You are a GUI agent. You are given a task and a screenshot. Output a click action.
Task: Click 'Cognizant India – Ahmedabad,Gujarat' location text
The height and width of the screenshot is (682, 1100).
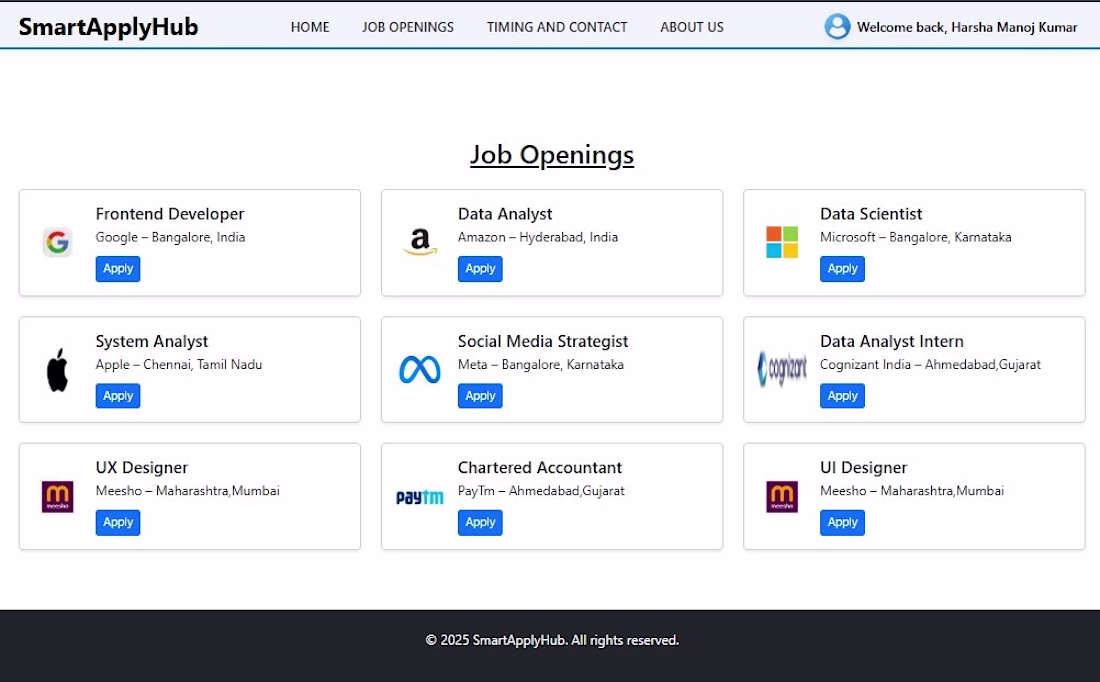[930, 365]
